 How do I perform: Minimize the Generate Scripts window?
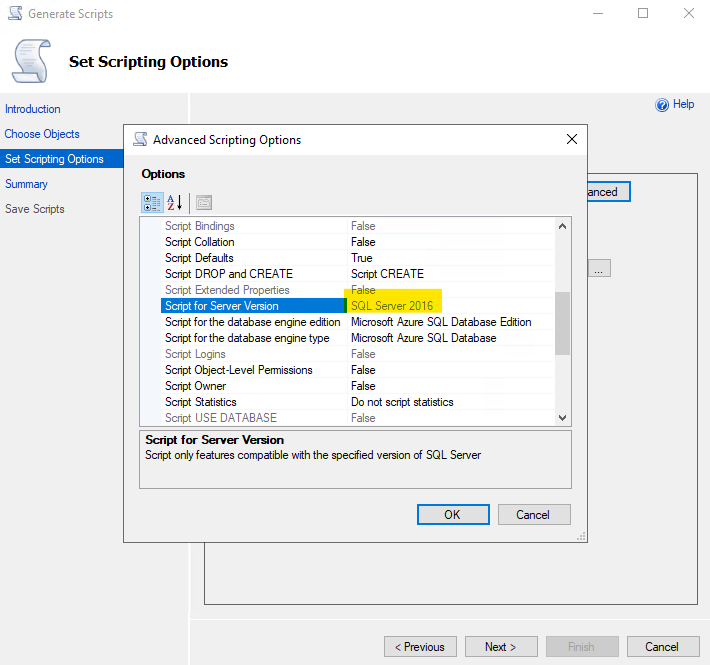[x=598, y=13]
